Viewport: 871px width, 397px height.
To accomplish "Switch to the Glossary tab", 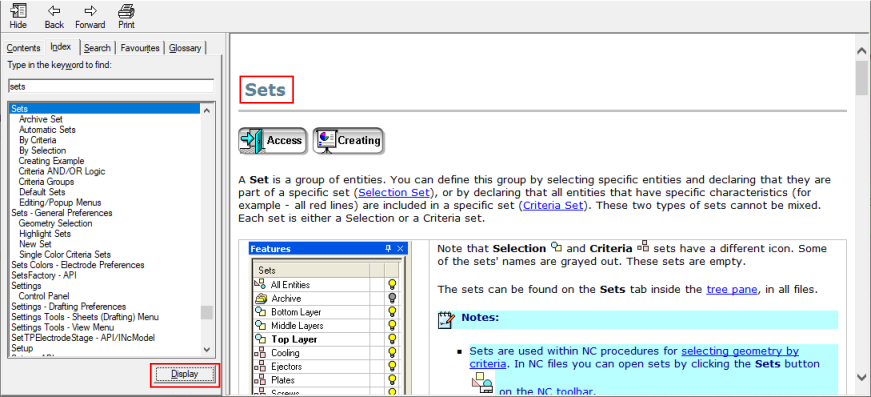I will [x=185, y=48].
